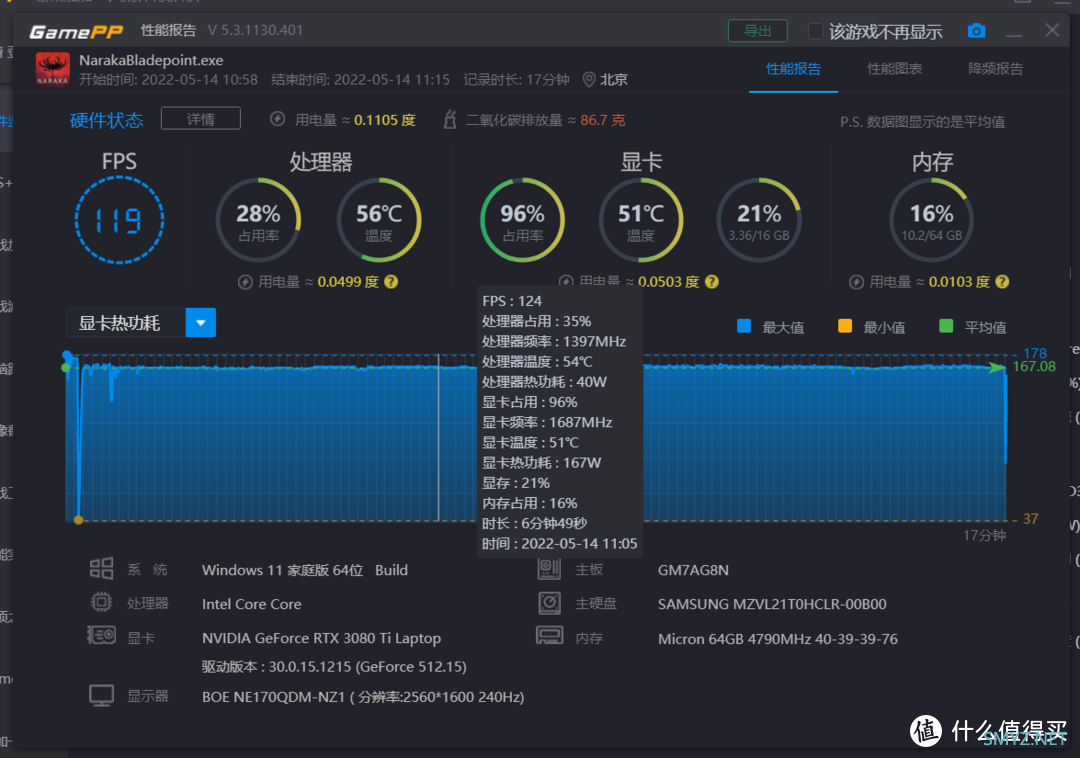Click the memory 16% gauge
Screen dimensions: 1080x758
[x=931, y=220]
